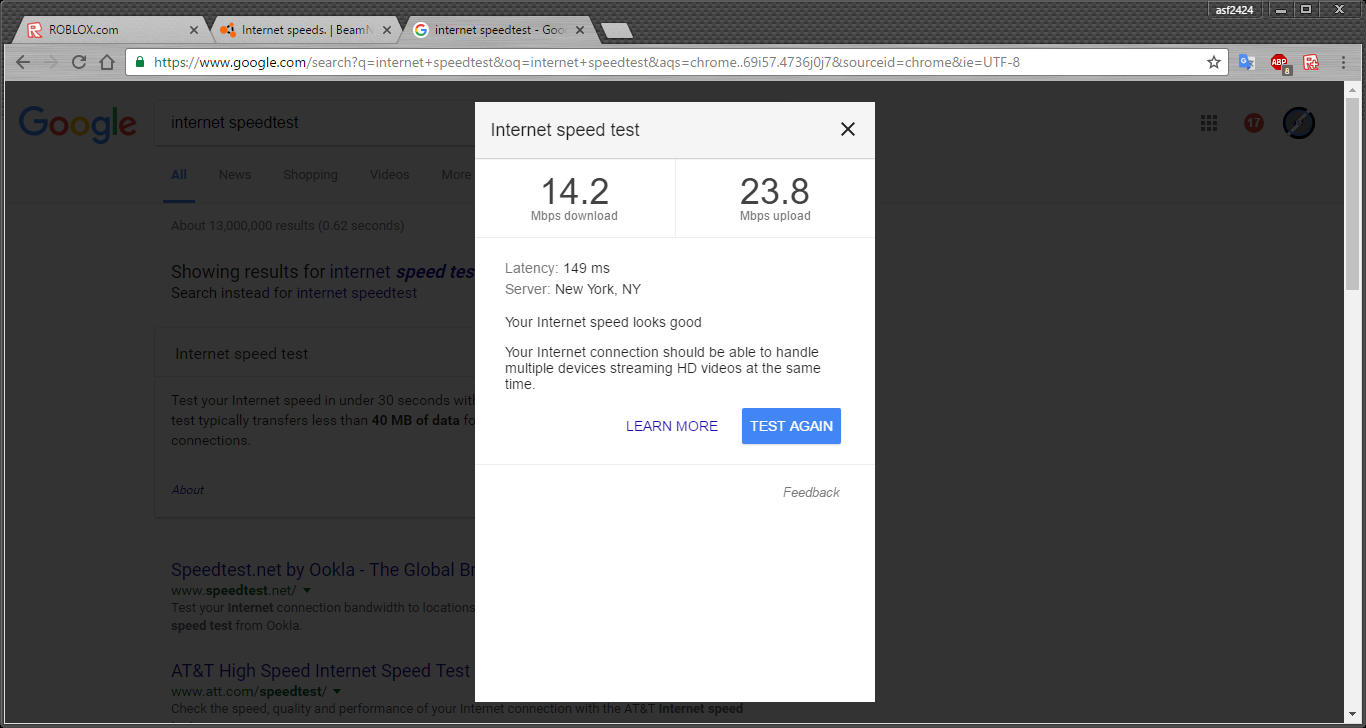Click the green secure padlock icon
Image resolution: width=1366 pixels, height=728 pixels.
point(140,62)
